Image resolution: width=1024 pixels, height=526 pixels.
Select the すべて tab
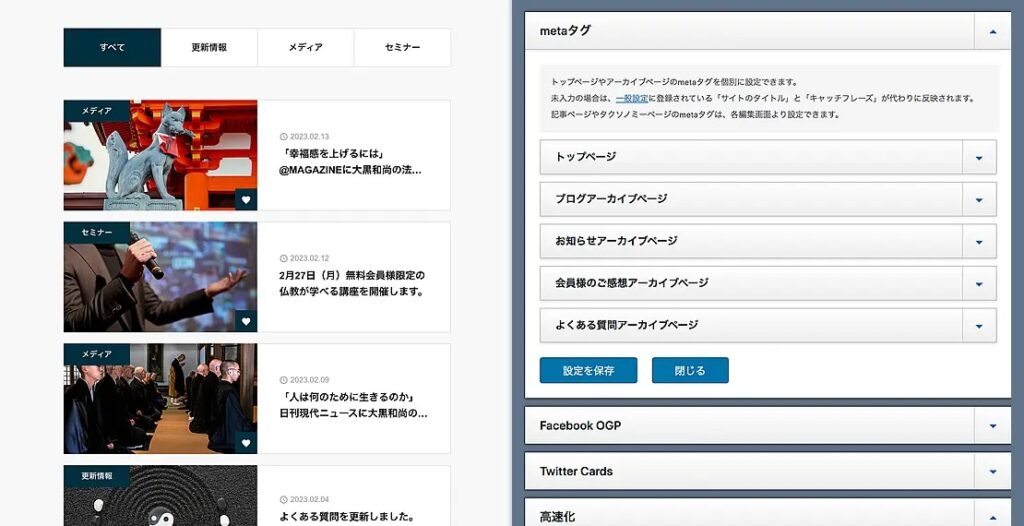(x=112, y=47)
